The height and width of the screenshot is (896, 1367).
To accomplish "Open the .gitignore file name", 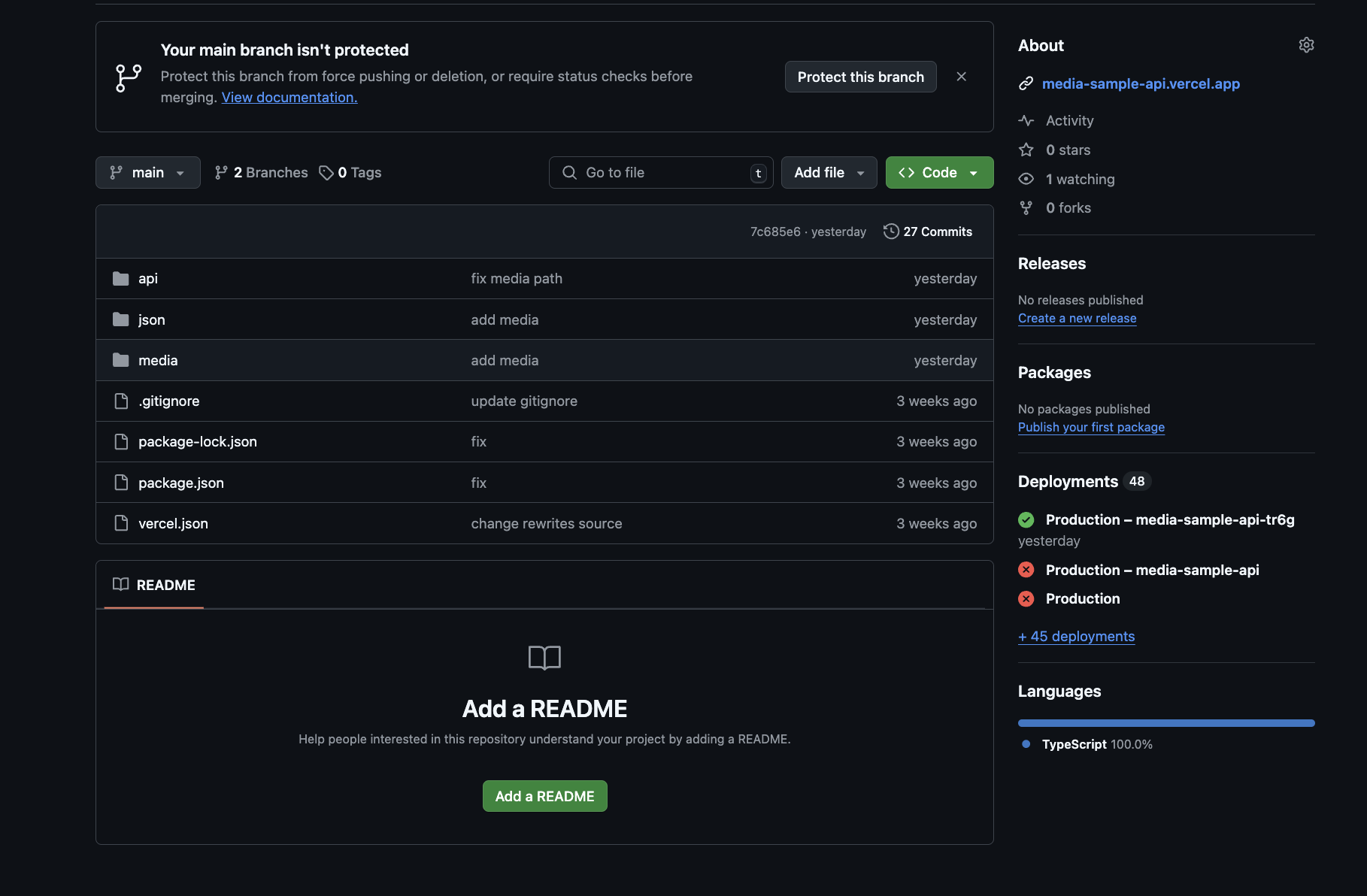I will (169, 401).
